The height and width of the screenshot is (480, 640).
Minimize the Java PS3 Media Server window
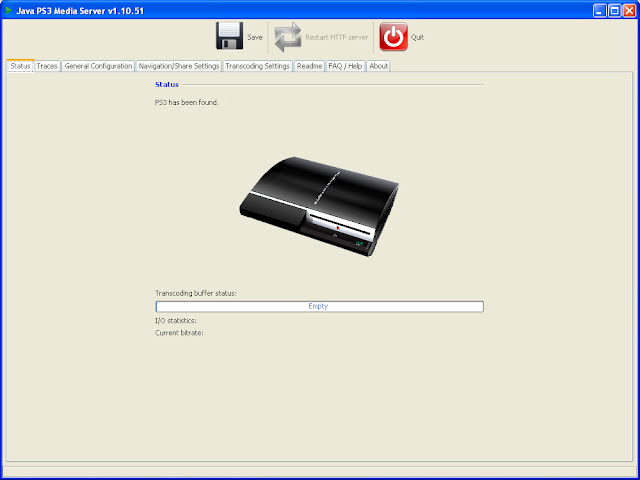[600, 10]
